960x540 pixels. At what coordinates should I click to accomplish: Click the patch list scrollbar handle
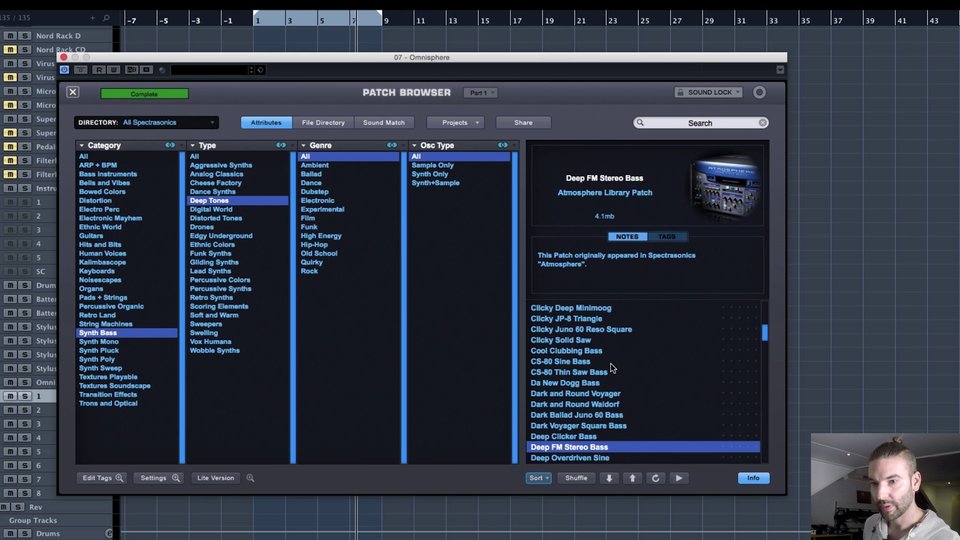click(765, 332)
